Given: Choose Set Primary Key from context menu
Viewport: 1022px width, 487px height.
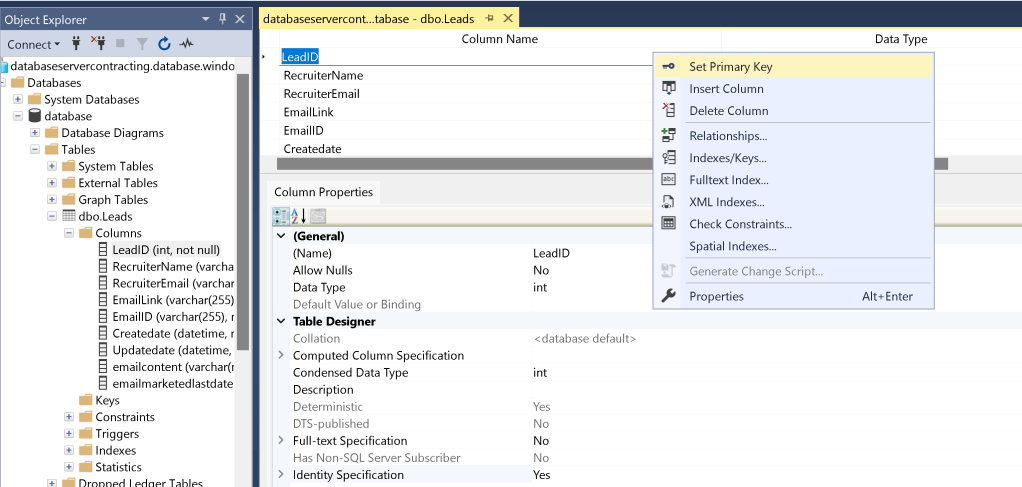Looking at the screenshot, I should (794, 66).
